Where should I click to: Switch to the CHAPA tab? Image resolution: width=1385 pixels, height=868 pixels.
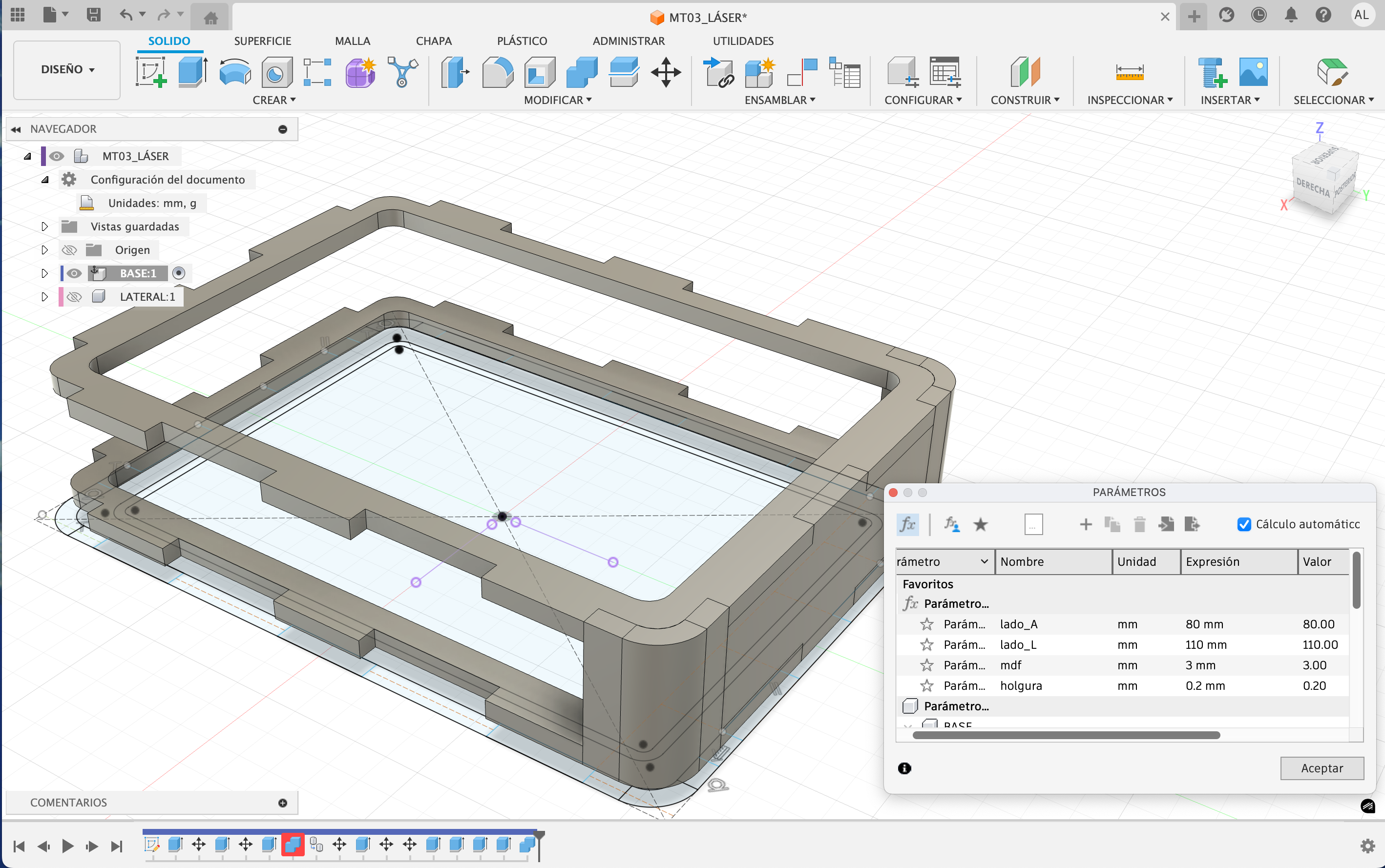tap(434, 41)
